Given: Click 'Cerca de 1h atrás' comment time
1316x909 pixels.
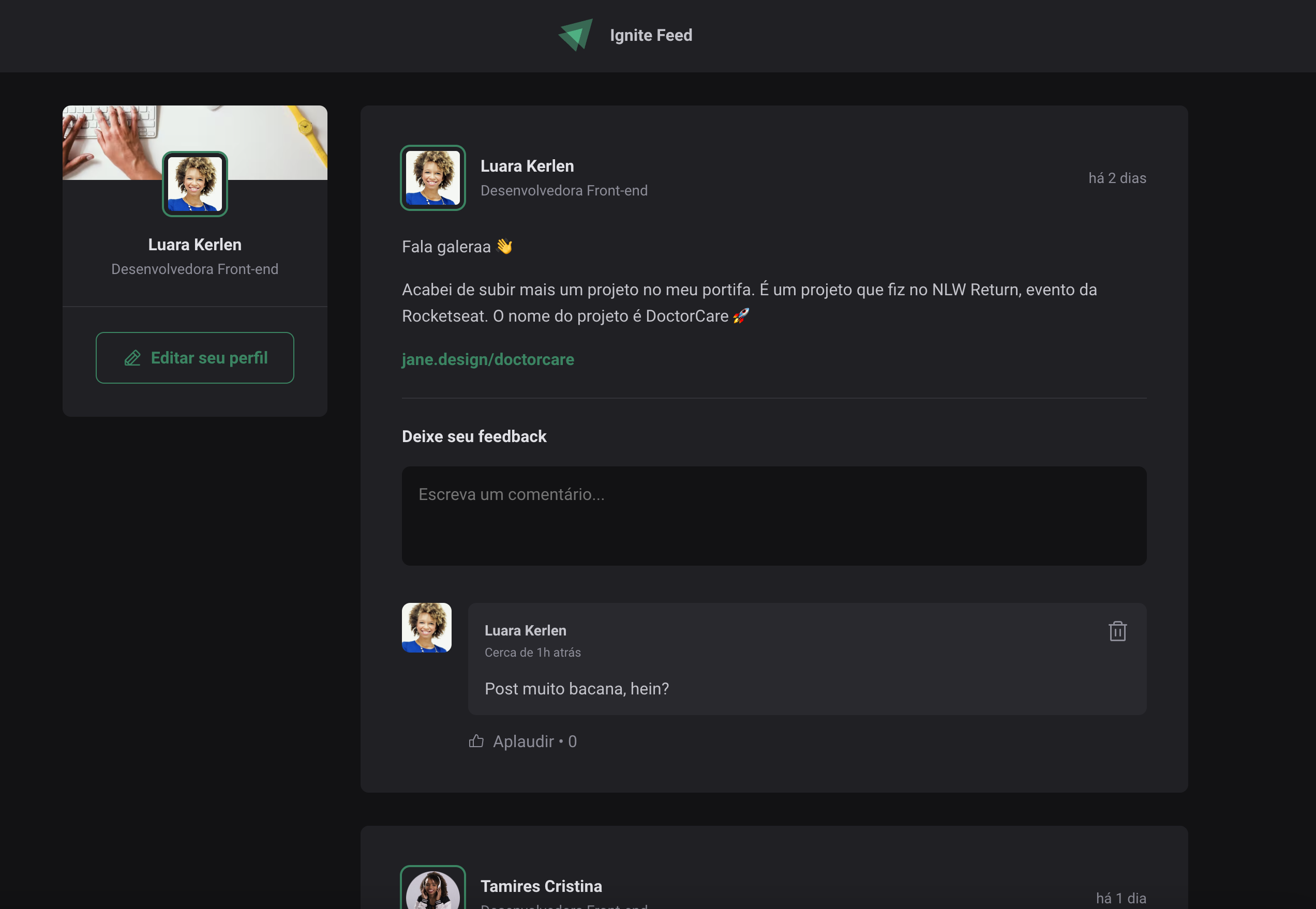Looking at the screenshot, I should [532, 652].
